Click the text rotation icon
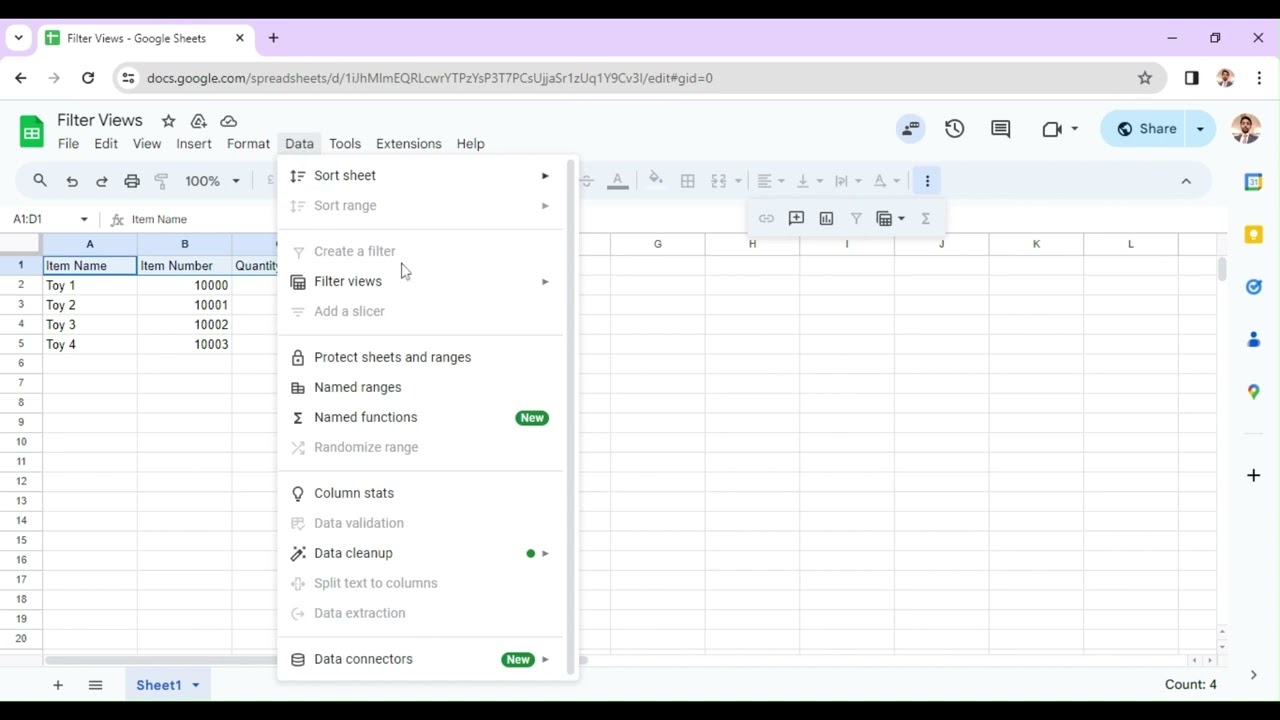This screenshot has height=720, width=1280. pyautogui.click(x=880, y=181)
